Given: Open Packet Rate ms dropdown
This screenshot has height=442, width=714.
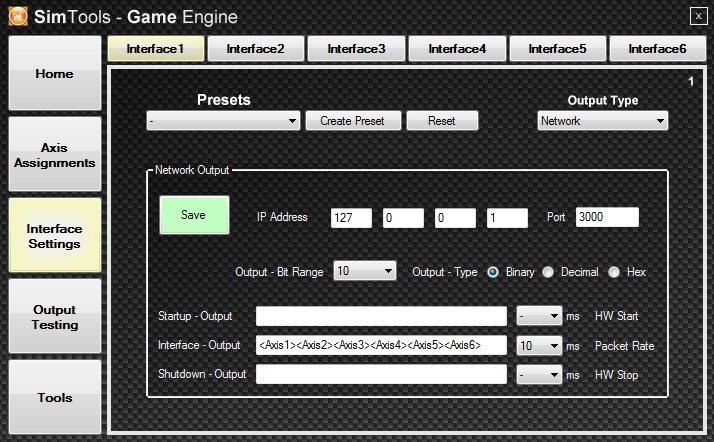Looking at the screenshot, I should tap(539, 346).
